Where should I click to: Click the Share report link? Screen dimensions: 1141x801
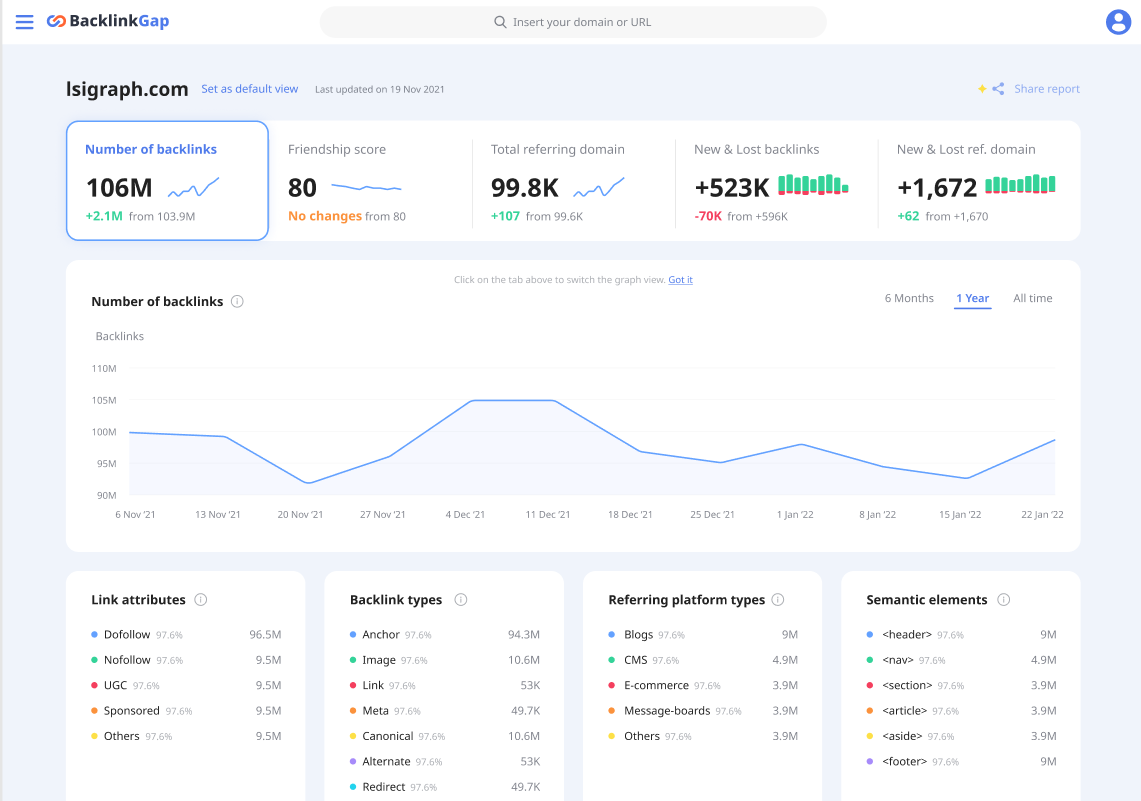tap(1046, 89)
